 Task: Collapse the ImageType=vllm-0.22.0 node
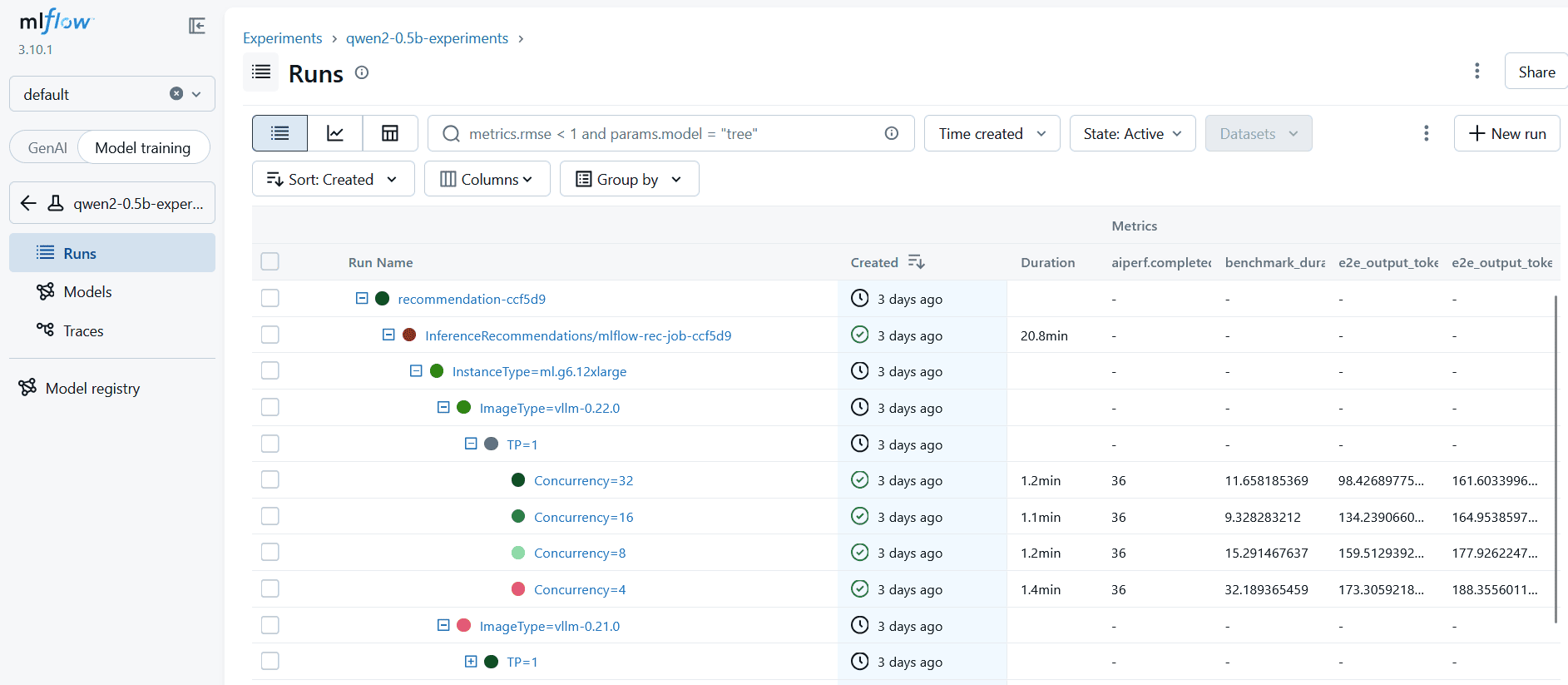click(x=443, y=407)
